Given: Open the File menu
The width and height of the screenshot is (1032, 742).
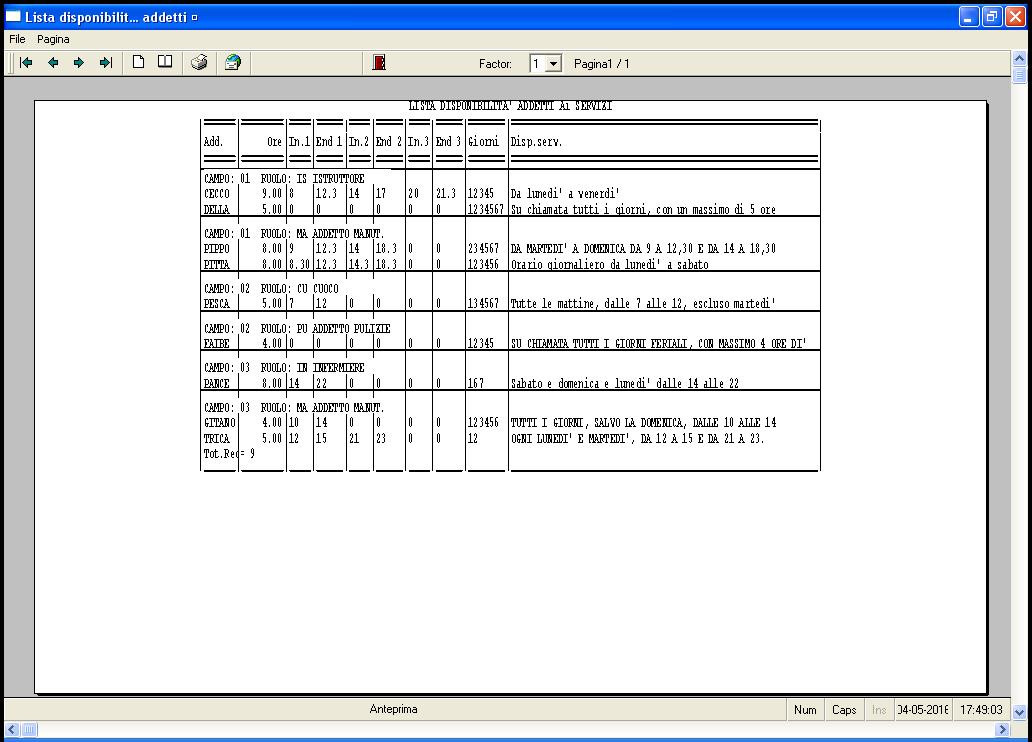Looking at the screenshot, I should 17,39.
